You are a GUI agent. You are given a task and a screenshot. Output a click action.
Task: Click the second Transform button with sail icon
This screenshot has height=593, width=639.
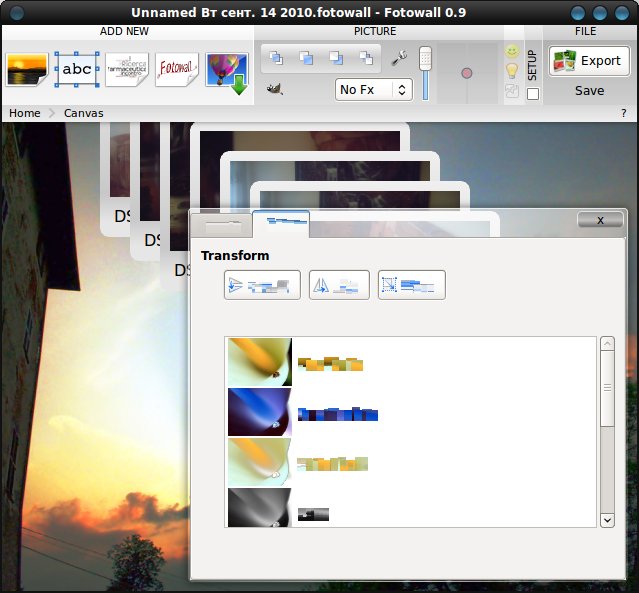point(339,285)
